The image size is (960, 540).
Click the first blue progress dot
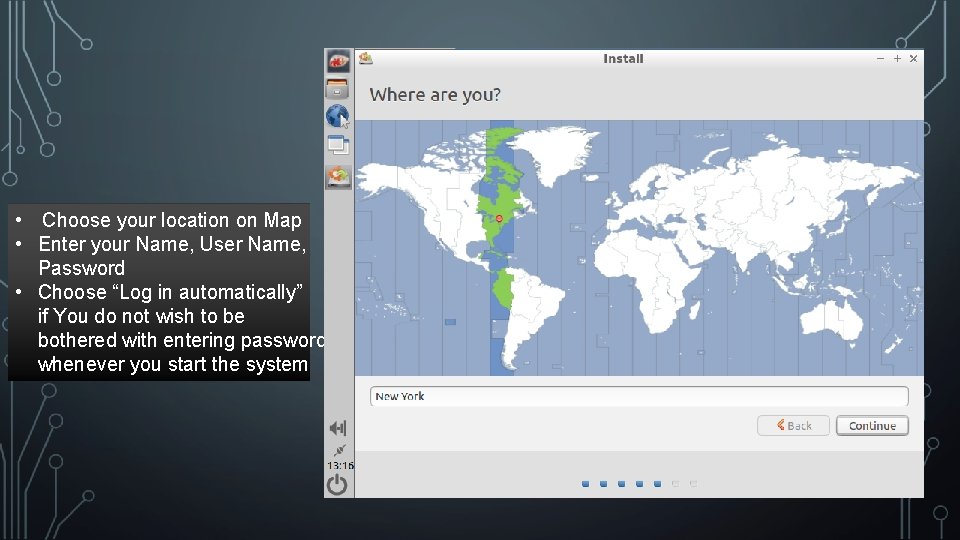[x=585, y=484]
